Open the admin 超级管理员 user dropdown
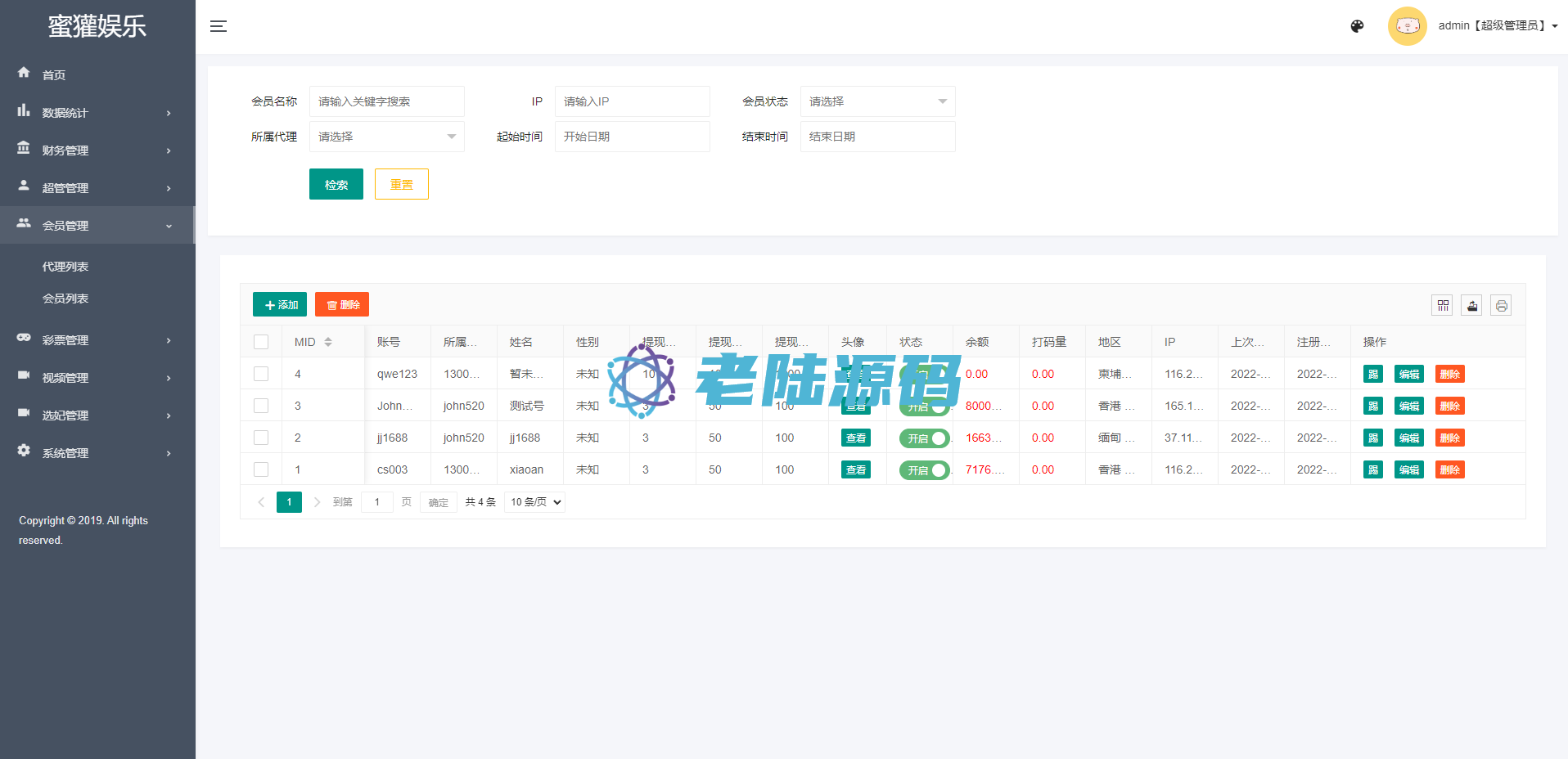The width and height of the screenshot is (1568, 759). pyautogui.click(x=1498, y=26)
